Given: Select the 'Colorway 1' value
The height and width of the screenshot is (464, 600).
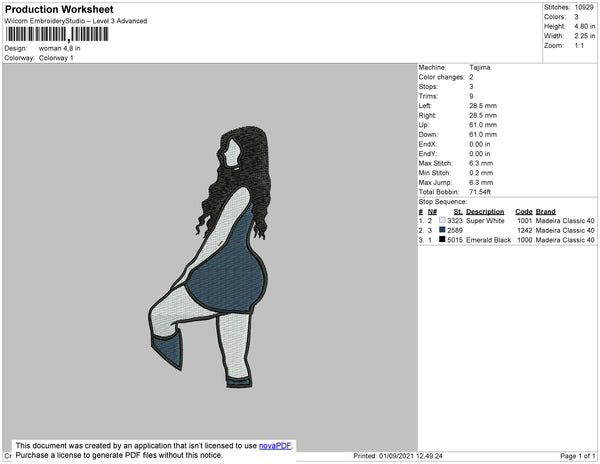Looking at the screenshot, I should pyautogui.click(x=56, y=58).
